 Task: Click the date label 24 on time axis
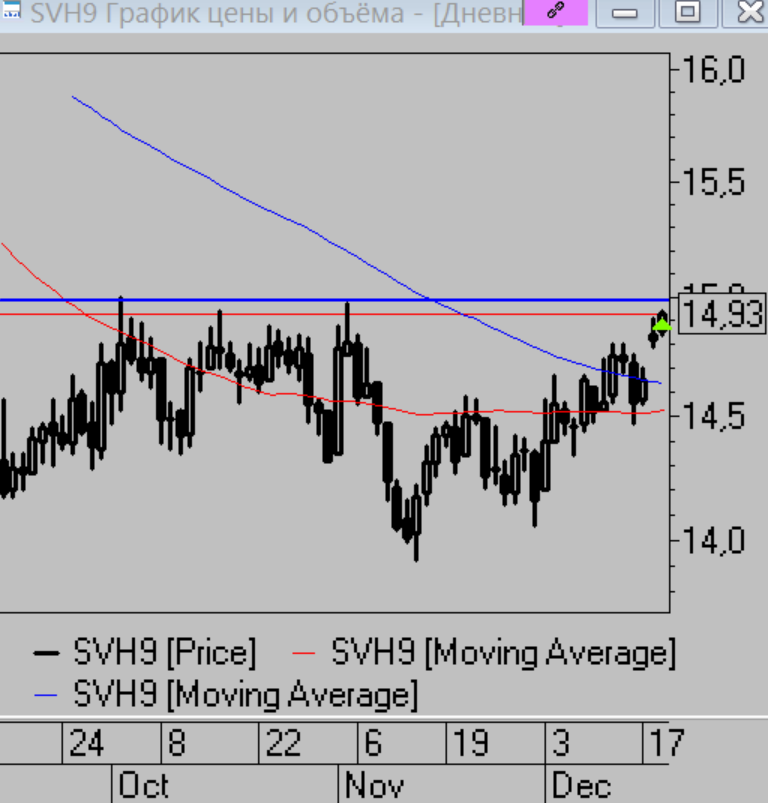point(86,744)
